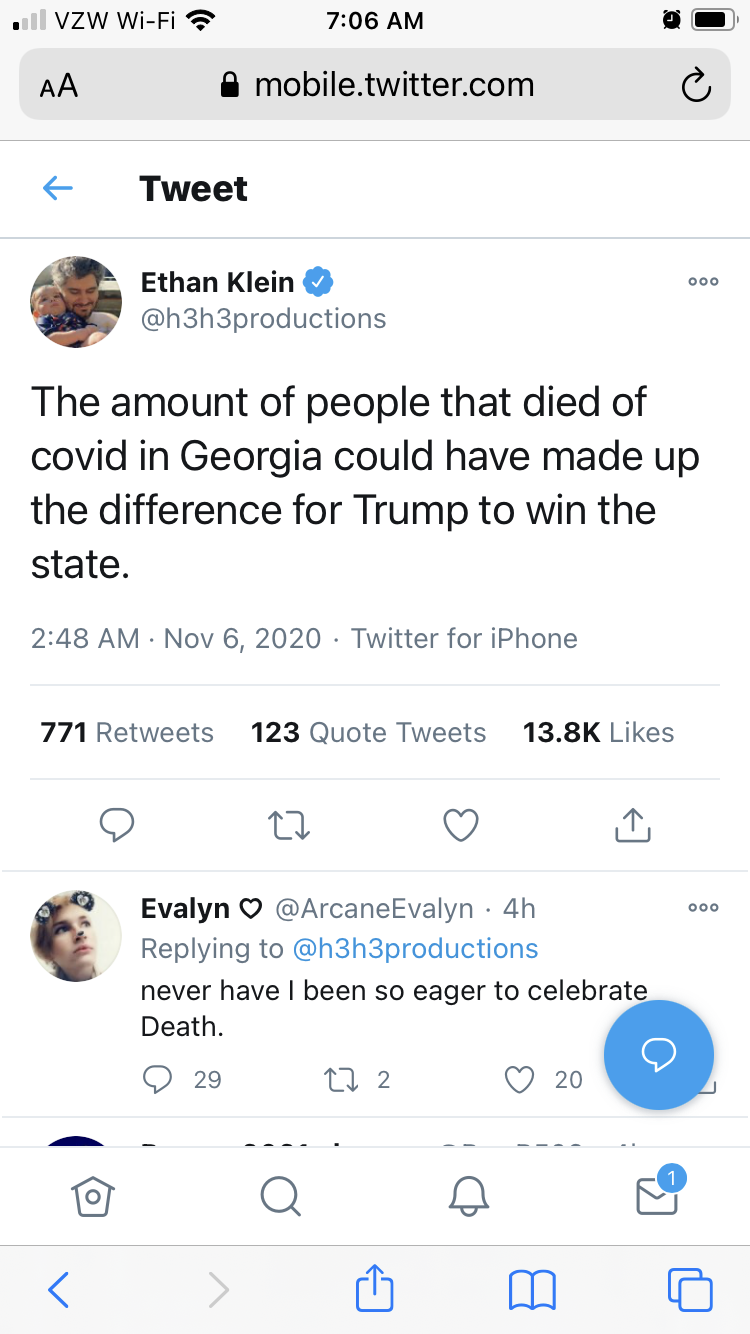Open the more options menu on Evalyn's reply
This screenshot has height=1334, width=750.
[x=703, y=908]
